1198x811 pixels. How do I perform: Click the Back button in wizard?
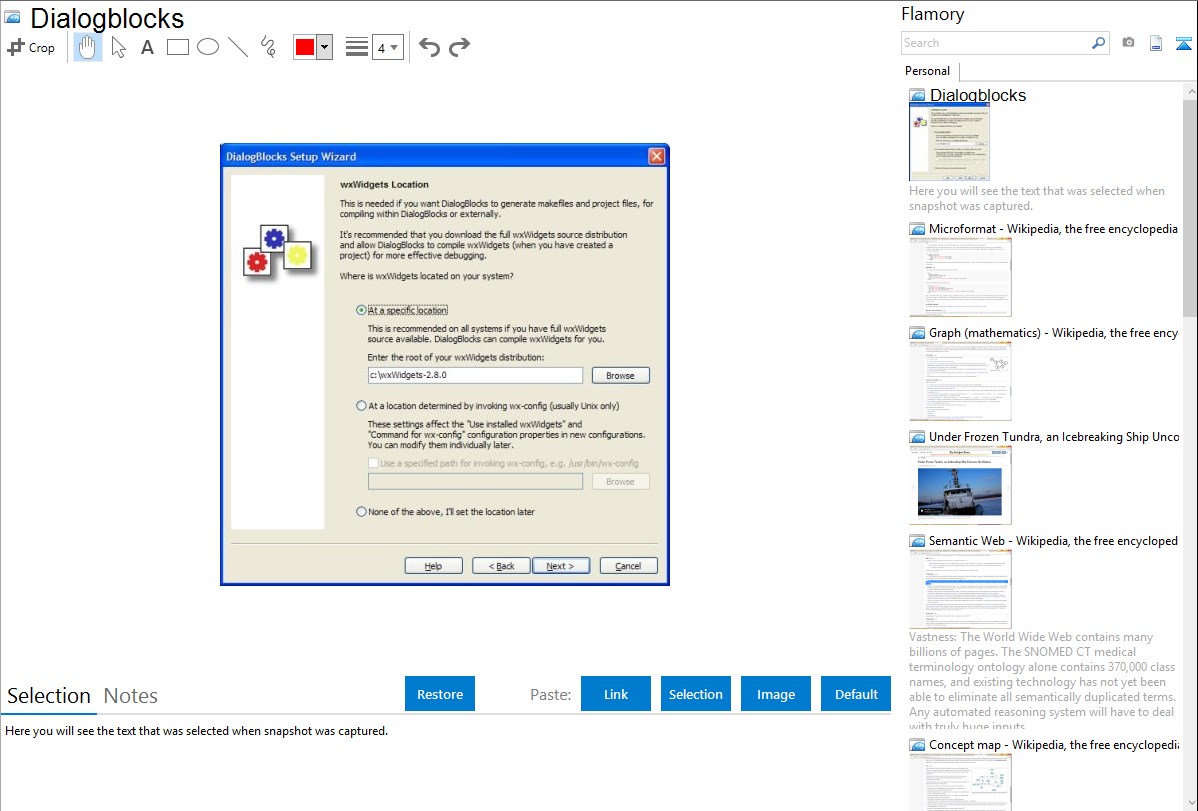[501, 566]
